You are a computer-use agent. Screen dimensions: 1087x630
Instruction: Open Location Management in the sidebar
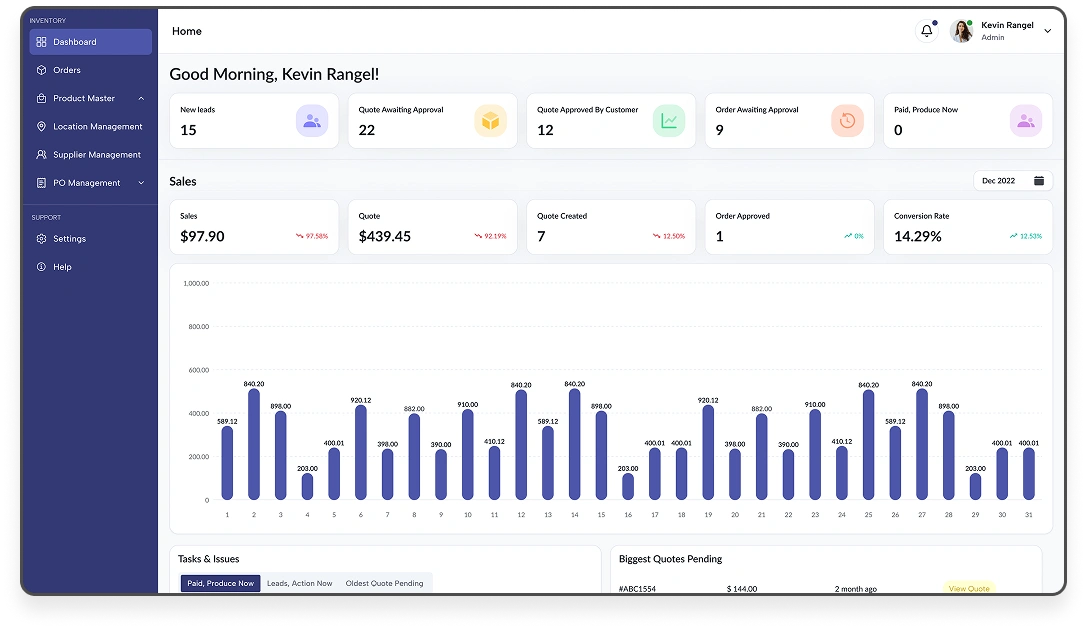[x=97, y=127]
